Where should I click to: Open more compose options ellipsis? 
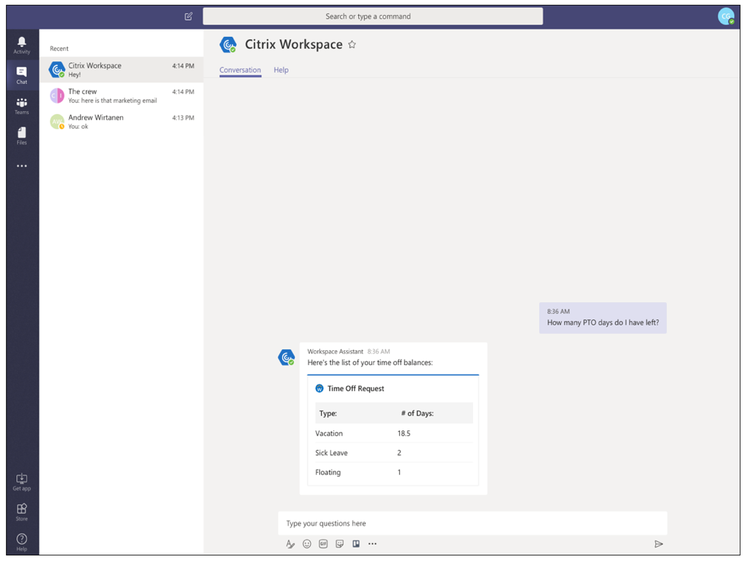click(x=372, y=544)
